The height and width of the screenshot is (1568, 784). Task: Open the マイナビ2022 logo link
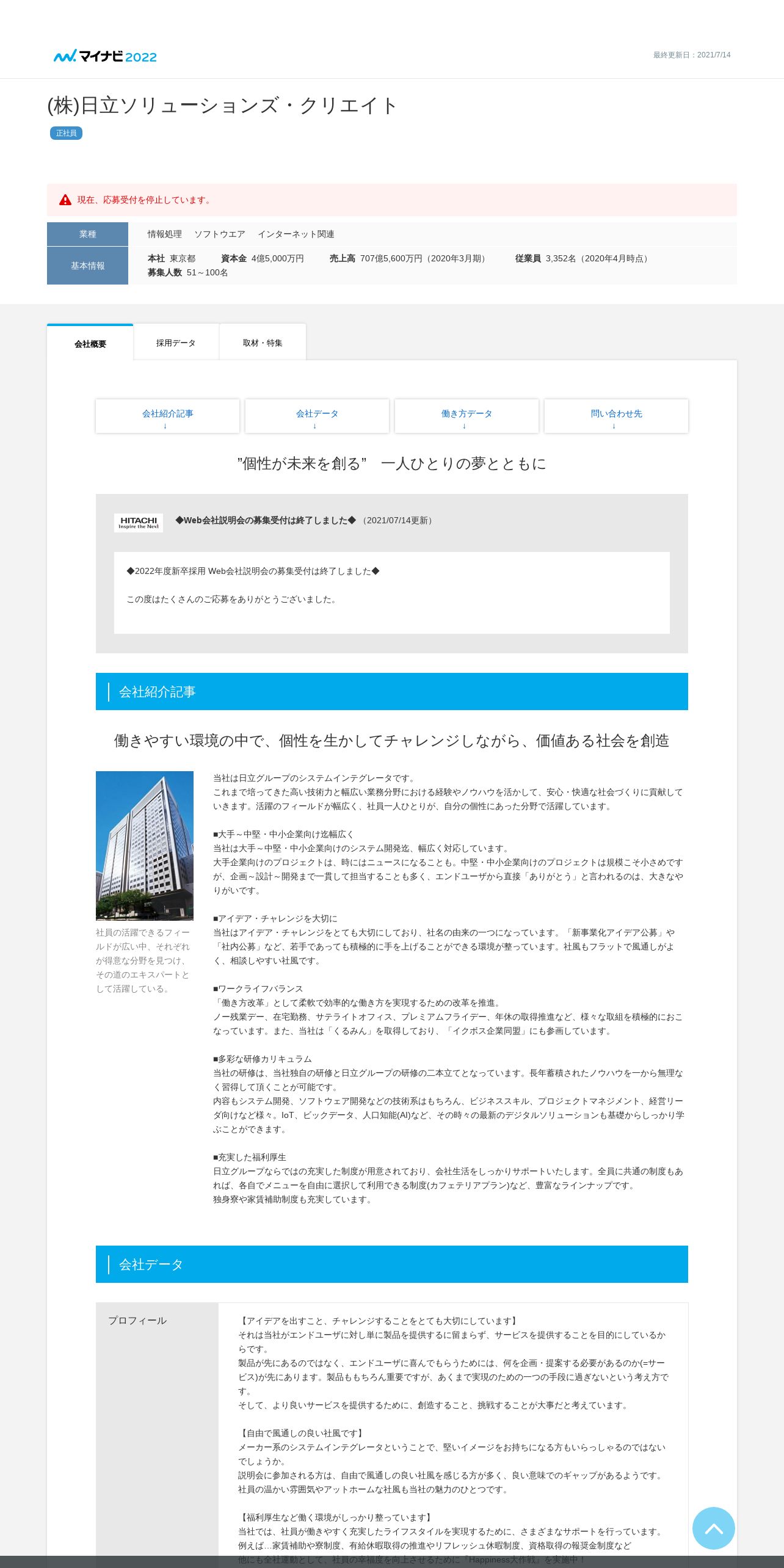click(x=105, y=56)
